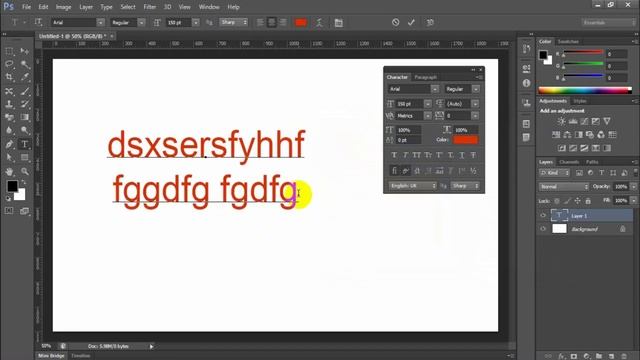Select the Crop tool
The height and width of the screenshot is (360, 640).
click(9, 77)
